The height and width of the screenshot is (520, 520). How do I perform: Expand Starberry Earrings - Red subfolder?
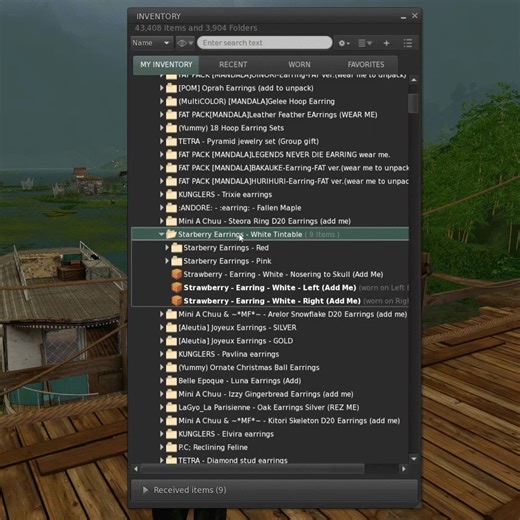(167, 248)
